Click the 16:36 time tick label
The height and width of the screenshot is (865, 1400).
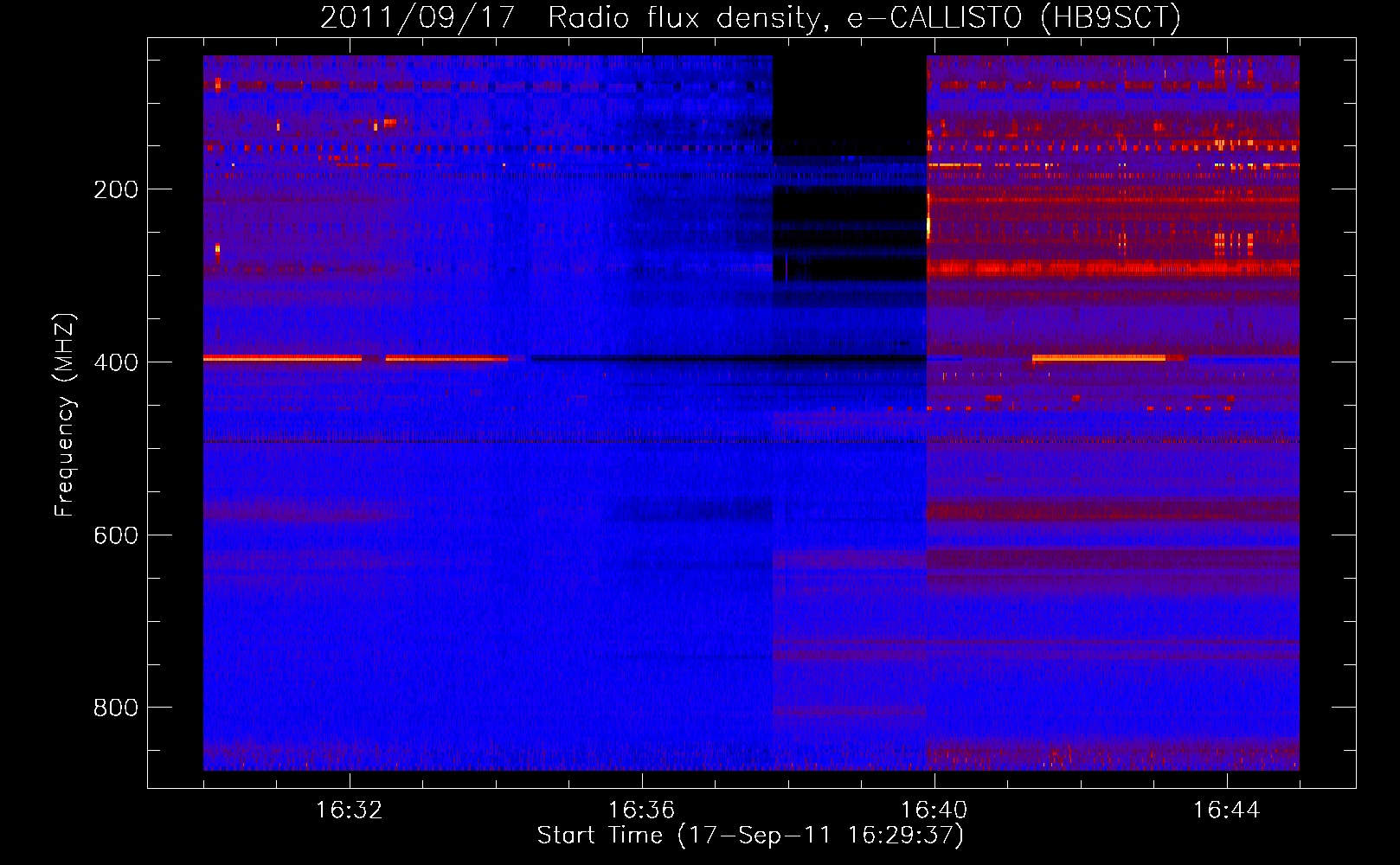641,810
